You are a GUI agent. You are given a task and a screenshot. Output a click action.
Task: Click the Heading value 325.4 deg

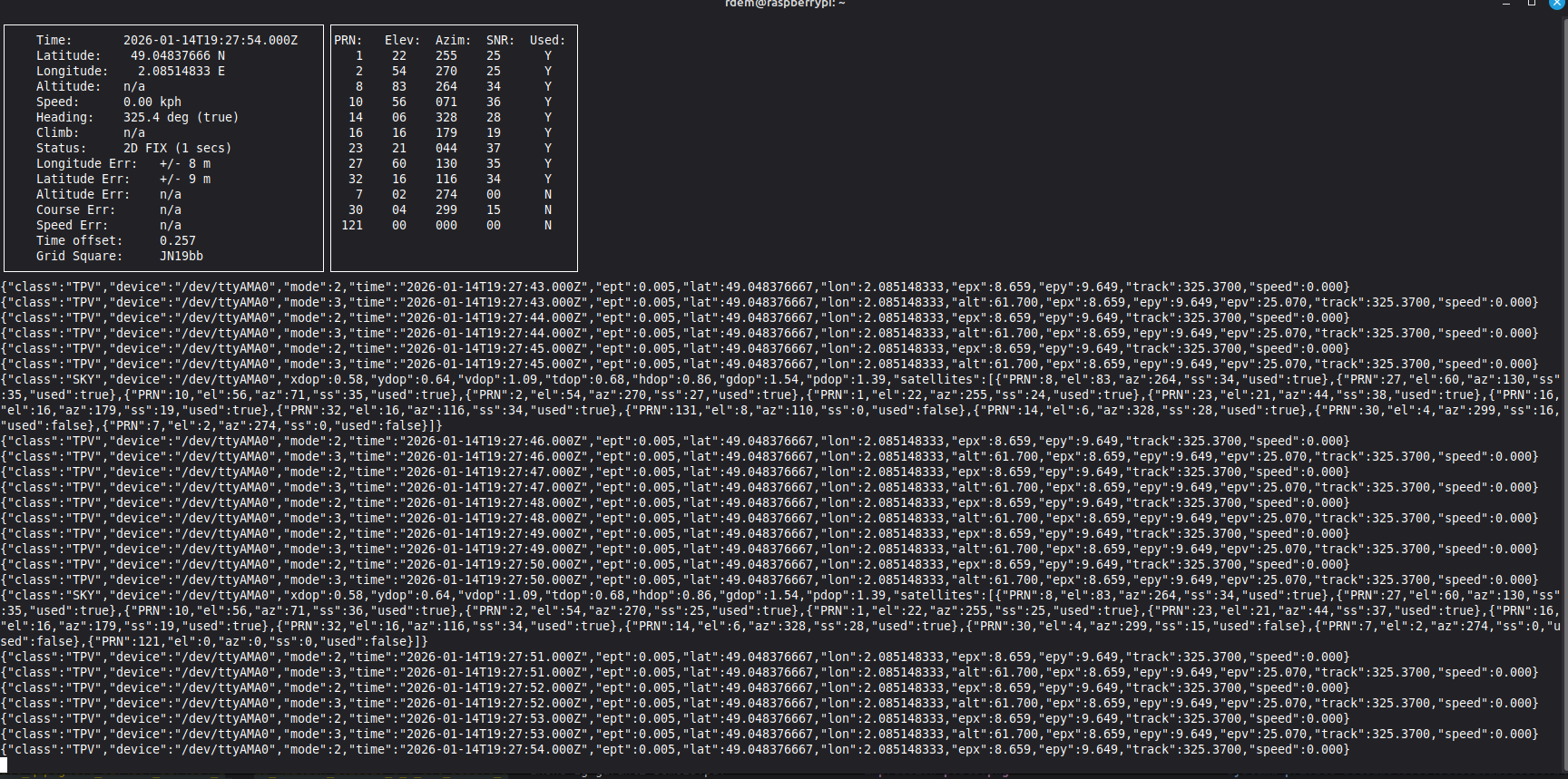tap(181, 117)
